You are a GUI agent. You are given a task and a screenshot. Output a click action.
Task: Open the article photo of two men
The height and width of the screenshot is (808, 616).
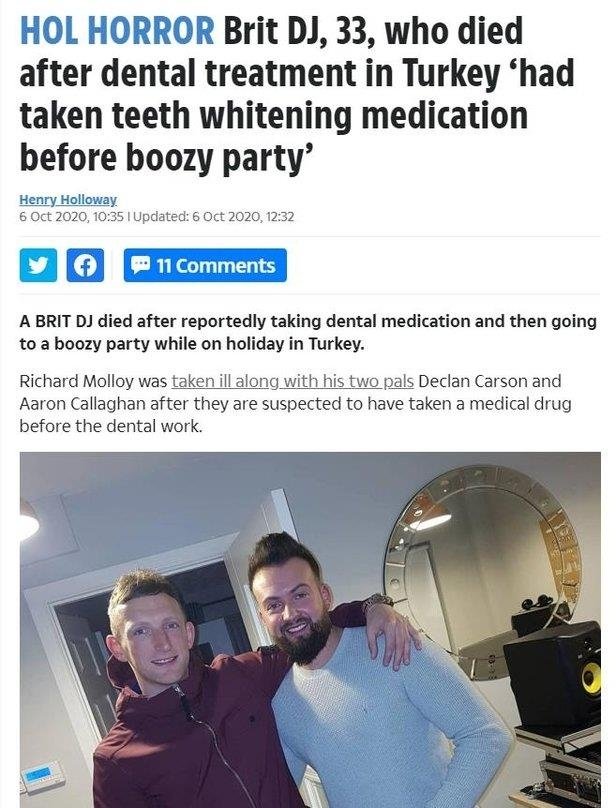pos(310,630)
